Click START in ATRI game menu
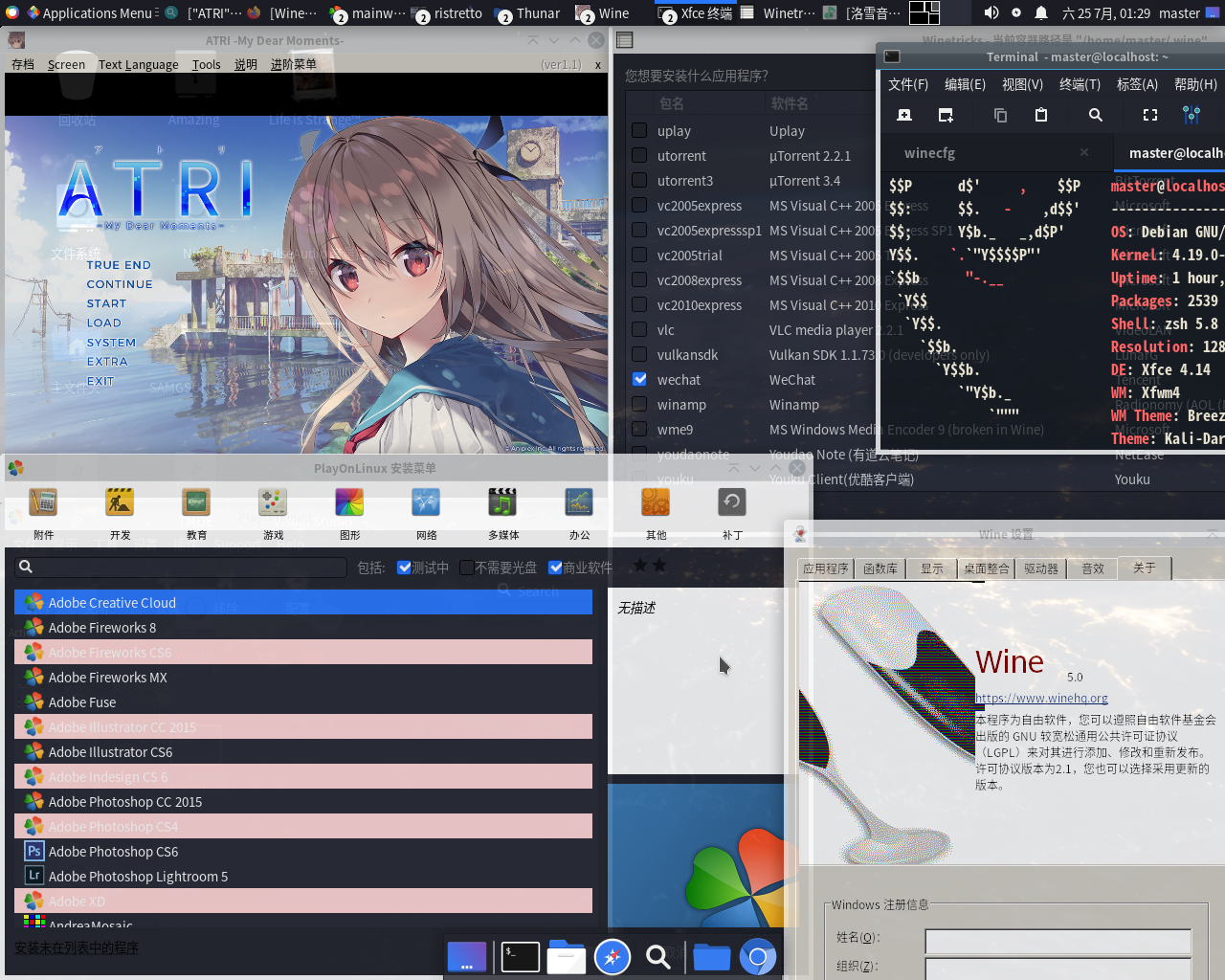The width and height of the screenshot is (1225, 980). click(x=106, y=303)
